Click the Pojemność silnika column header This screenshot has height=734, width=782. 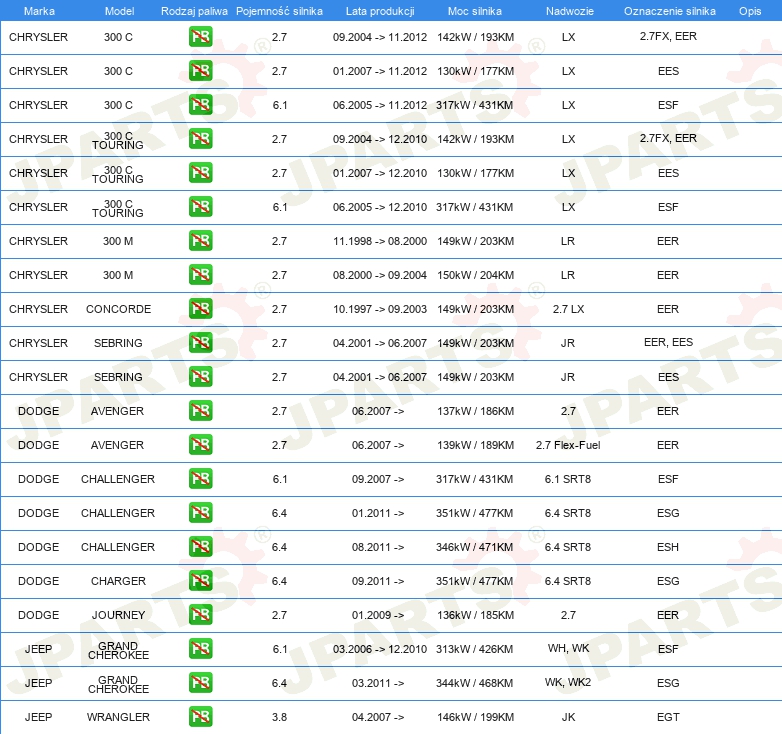click(x=279, y=11)
